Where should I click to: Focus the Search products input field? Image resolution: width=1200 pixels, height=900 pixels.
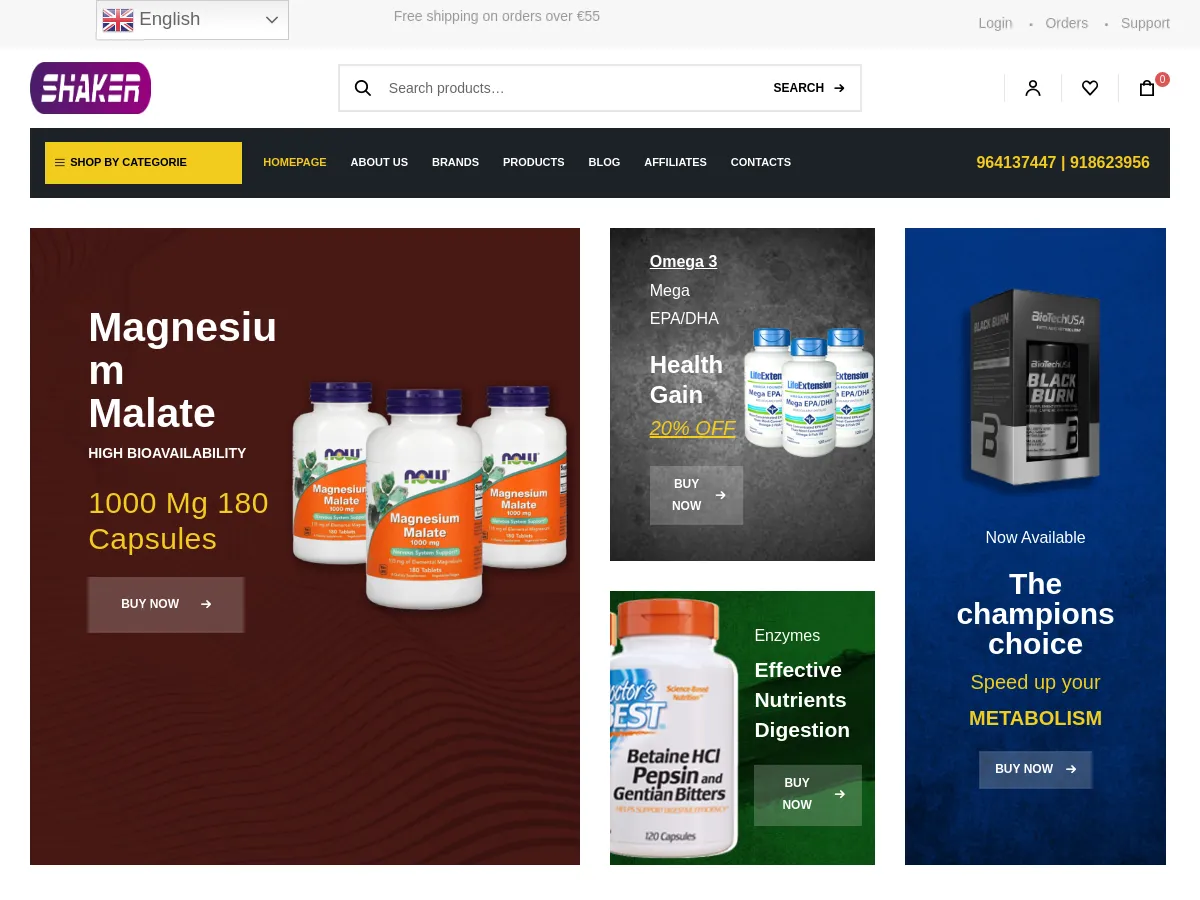pyautogui.click(x=570, y=88)
